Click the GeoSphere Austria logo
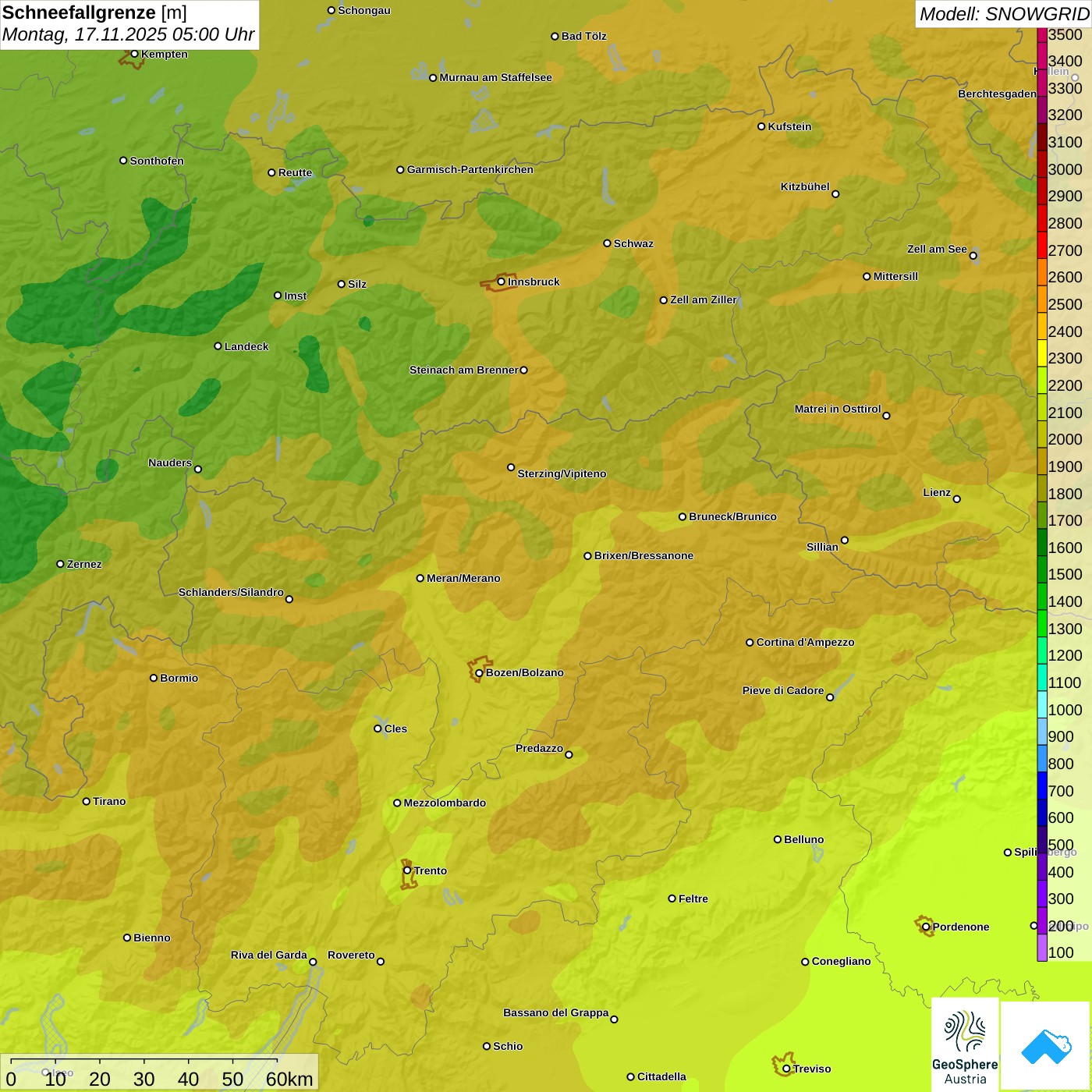The width and height of the screenshot is (1092, 1092). (x=965, y=1045)
